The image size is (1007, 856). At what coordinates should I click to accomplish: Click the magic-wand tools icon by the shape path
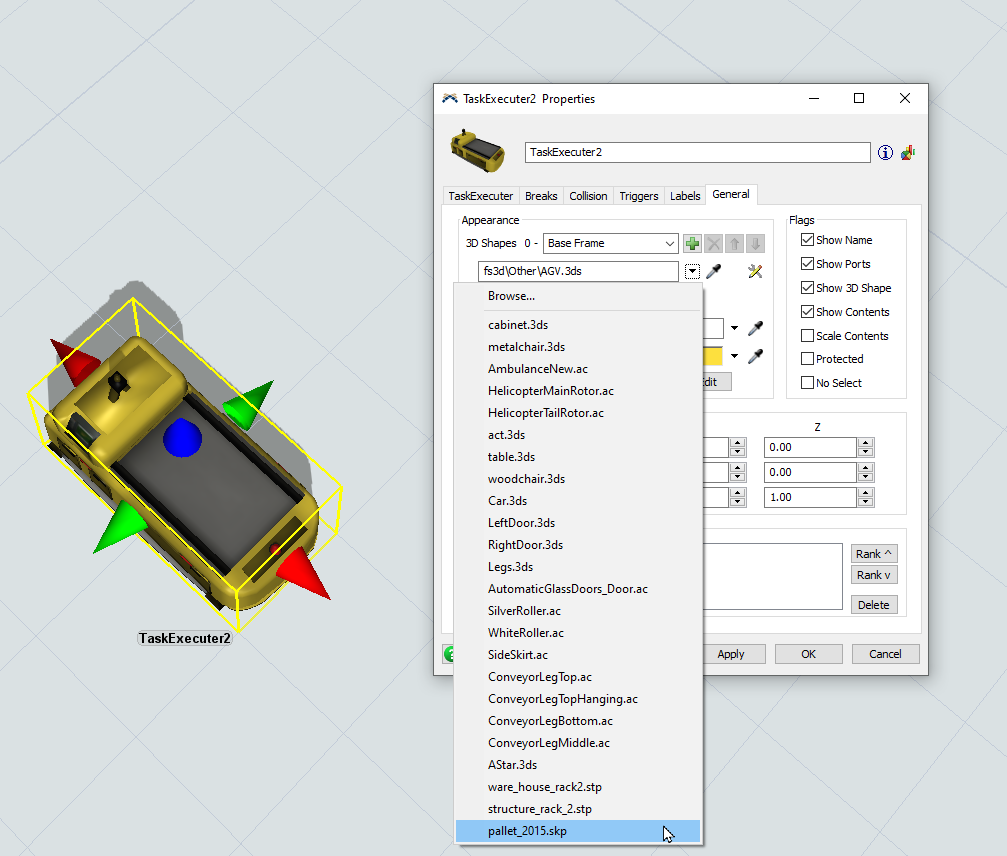pyautogui.click(x=755, y=272)
